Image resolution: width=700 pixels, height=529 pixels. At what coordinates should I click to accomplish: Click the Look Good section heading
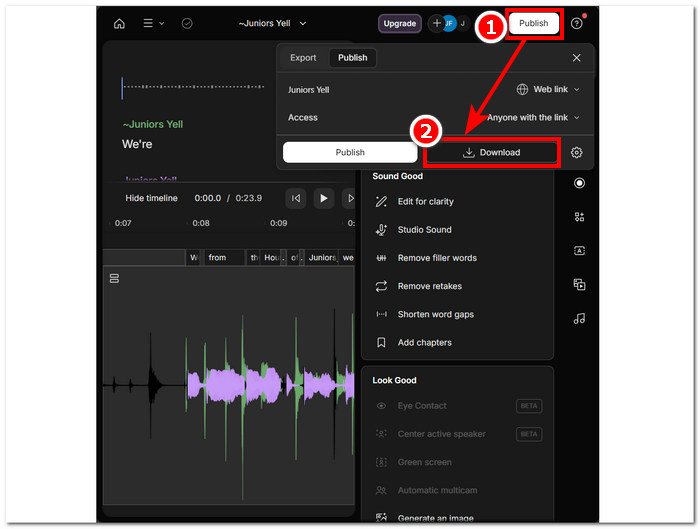point(394,380)
